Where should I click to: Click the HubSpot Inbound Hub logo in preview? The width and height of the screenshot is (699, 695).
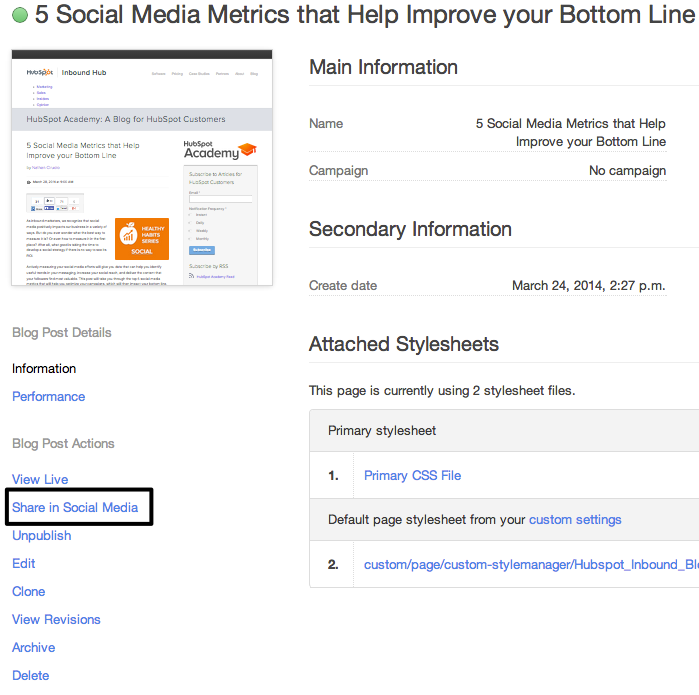pos(66,73)
